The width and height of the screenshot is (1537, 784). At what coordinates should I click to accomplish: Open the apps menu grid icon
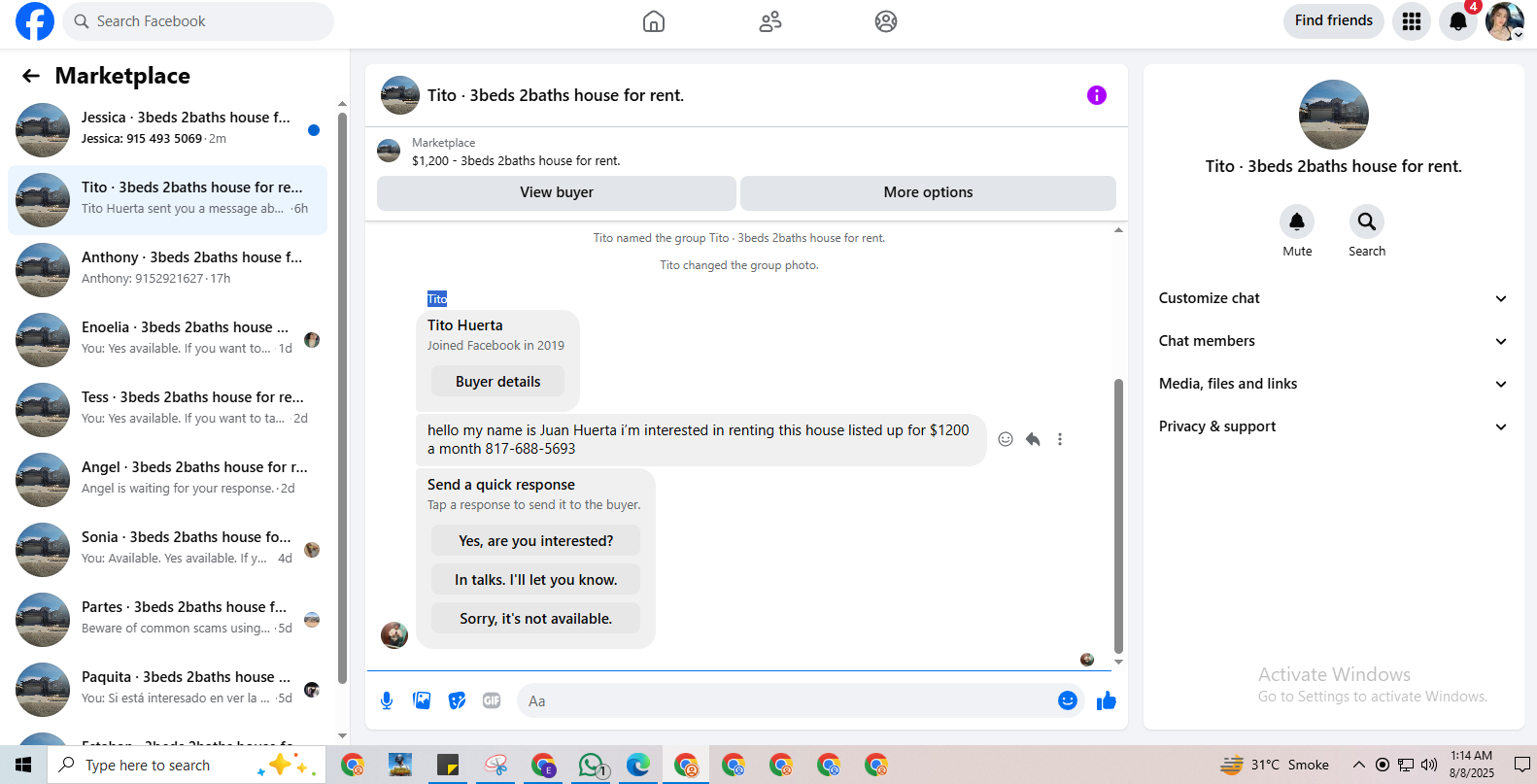(1412, 21)
